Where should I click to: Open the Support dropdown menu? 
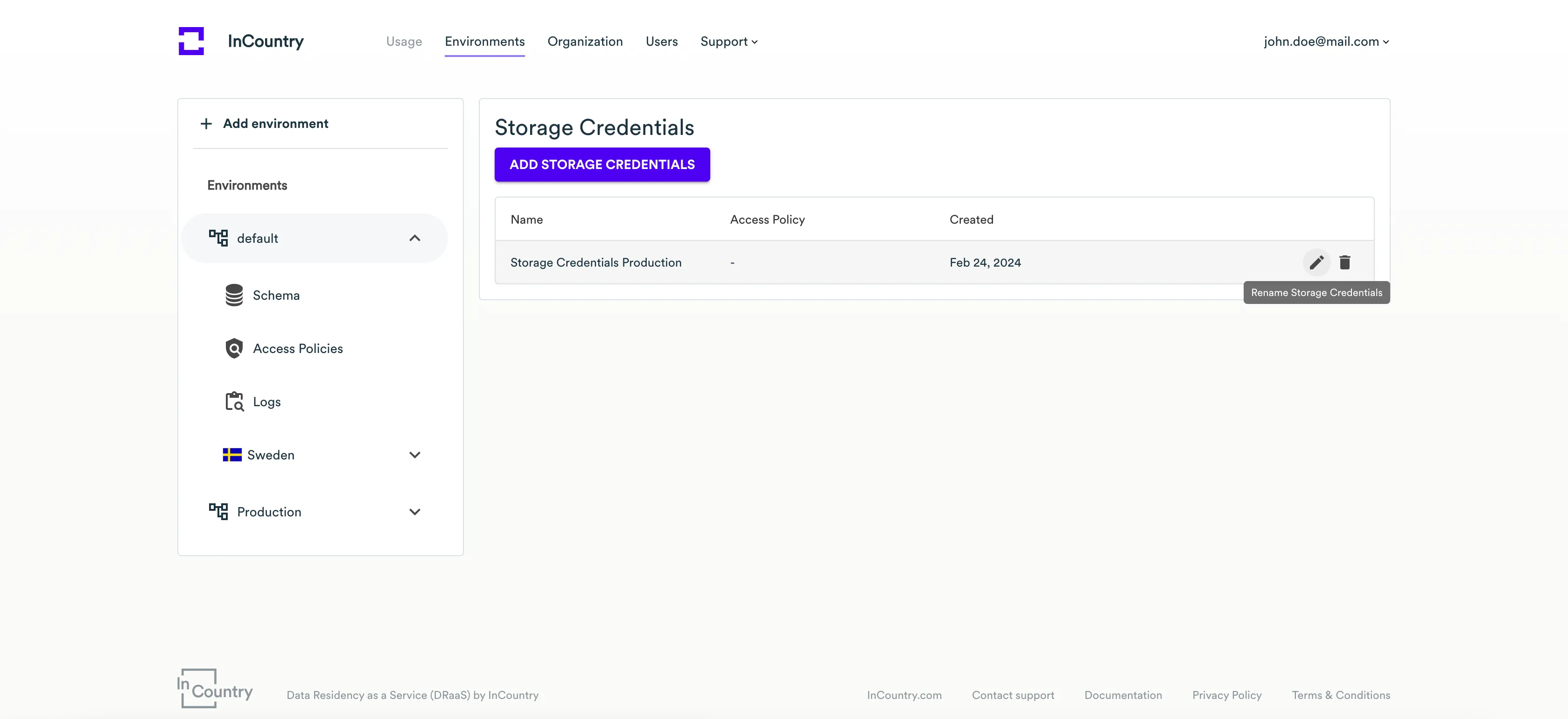[x=728, y=42]
